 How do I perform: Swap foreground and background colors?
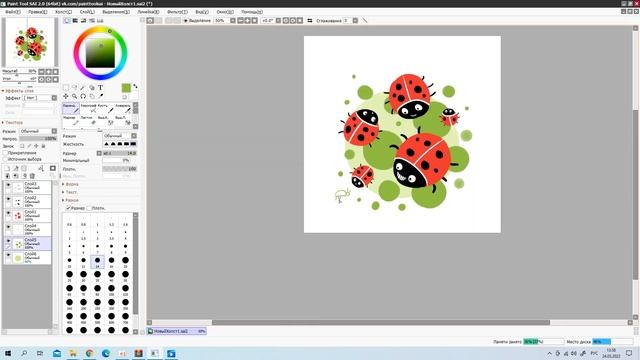(135, 87)
